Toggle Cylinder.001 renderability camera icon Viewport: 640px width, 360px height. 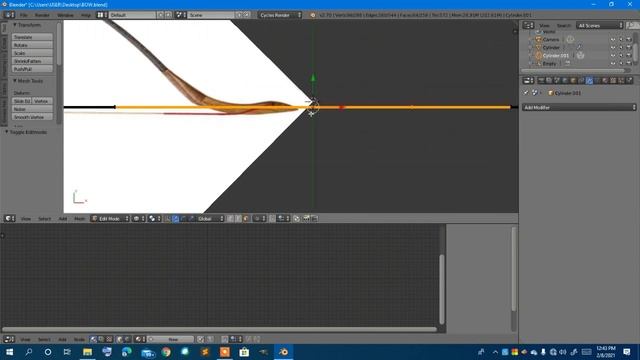pyautogui.click(x=629, y=56)
